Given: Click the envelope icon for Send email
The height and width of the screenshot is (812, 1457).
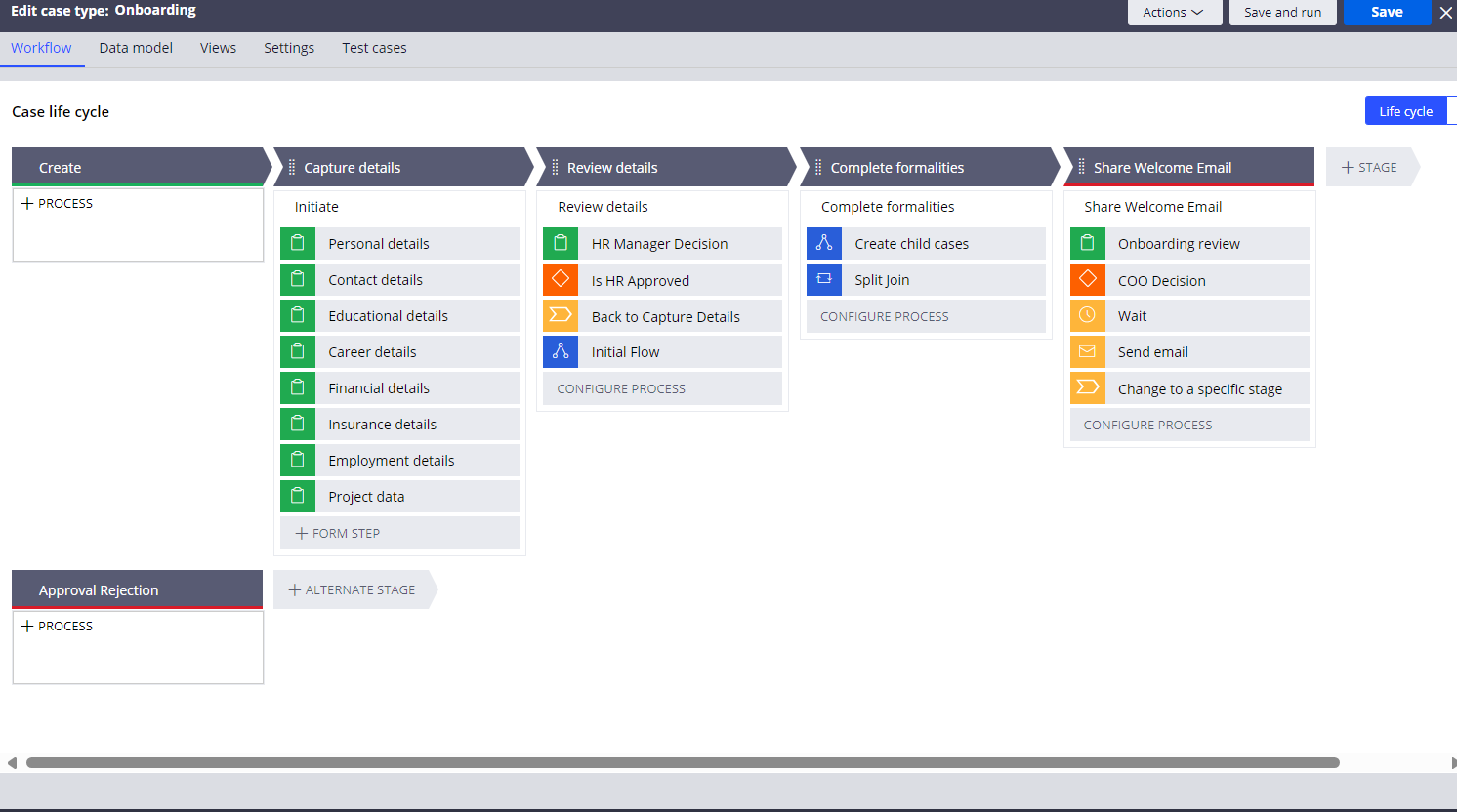Looking at the screenshot, I should click(x=1087, y=352).
